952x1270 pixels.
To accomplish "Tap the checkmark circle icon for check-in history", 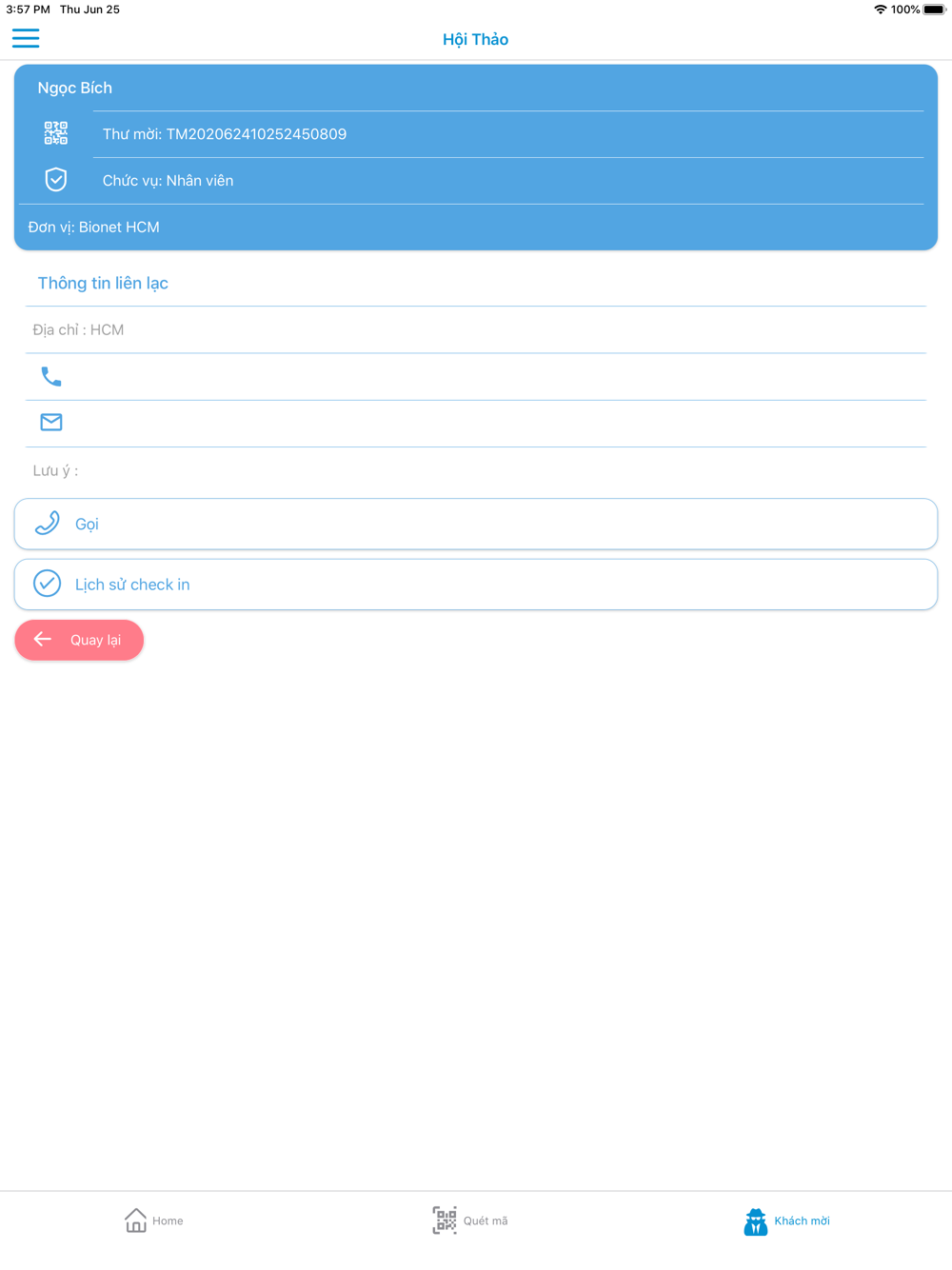I will pyautogui.click(x=47, y=583).
